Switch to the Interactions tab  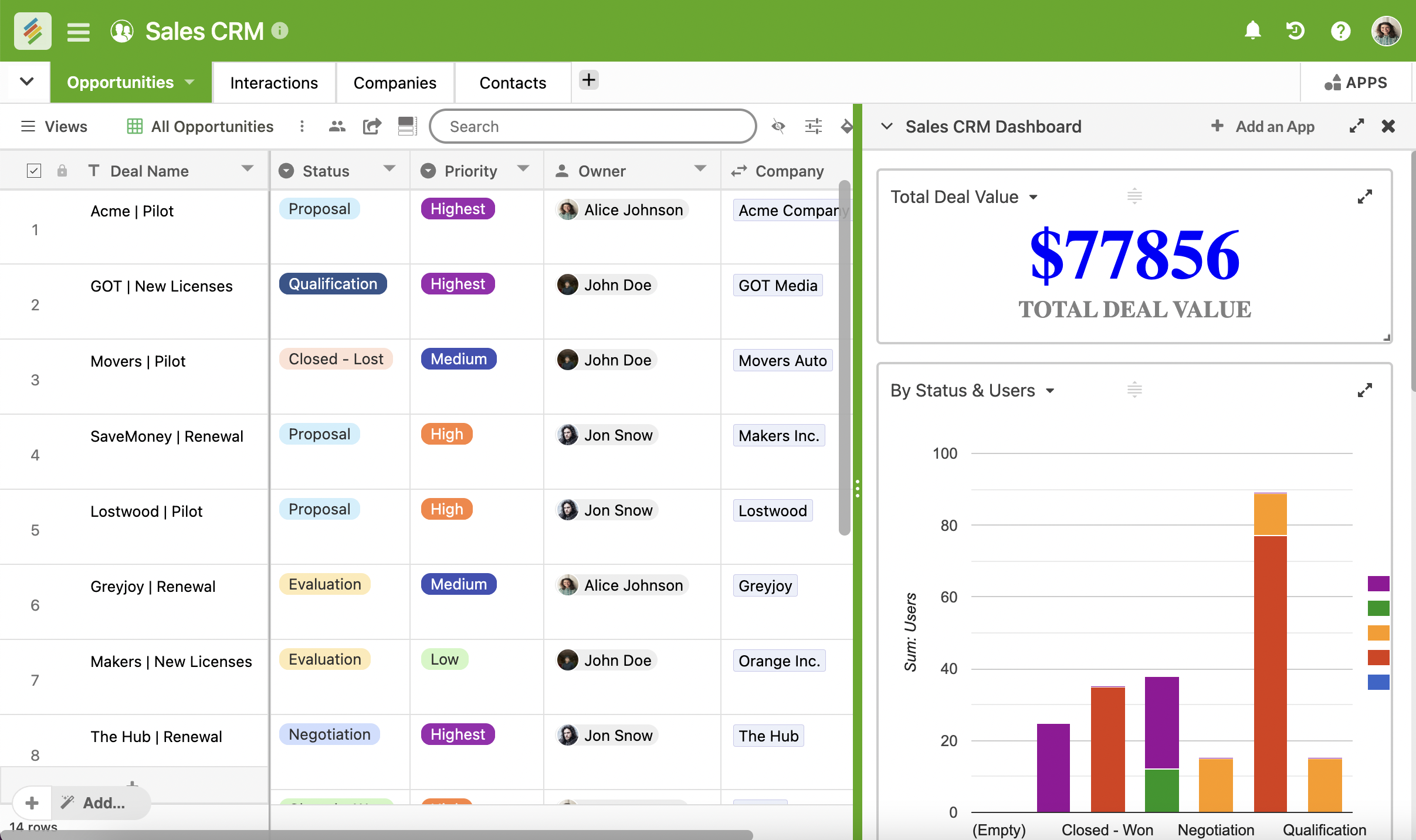tap(273, 83)
